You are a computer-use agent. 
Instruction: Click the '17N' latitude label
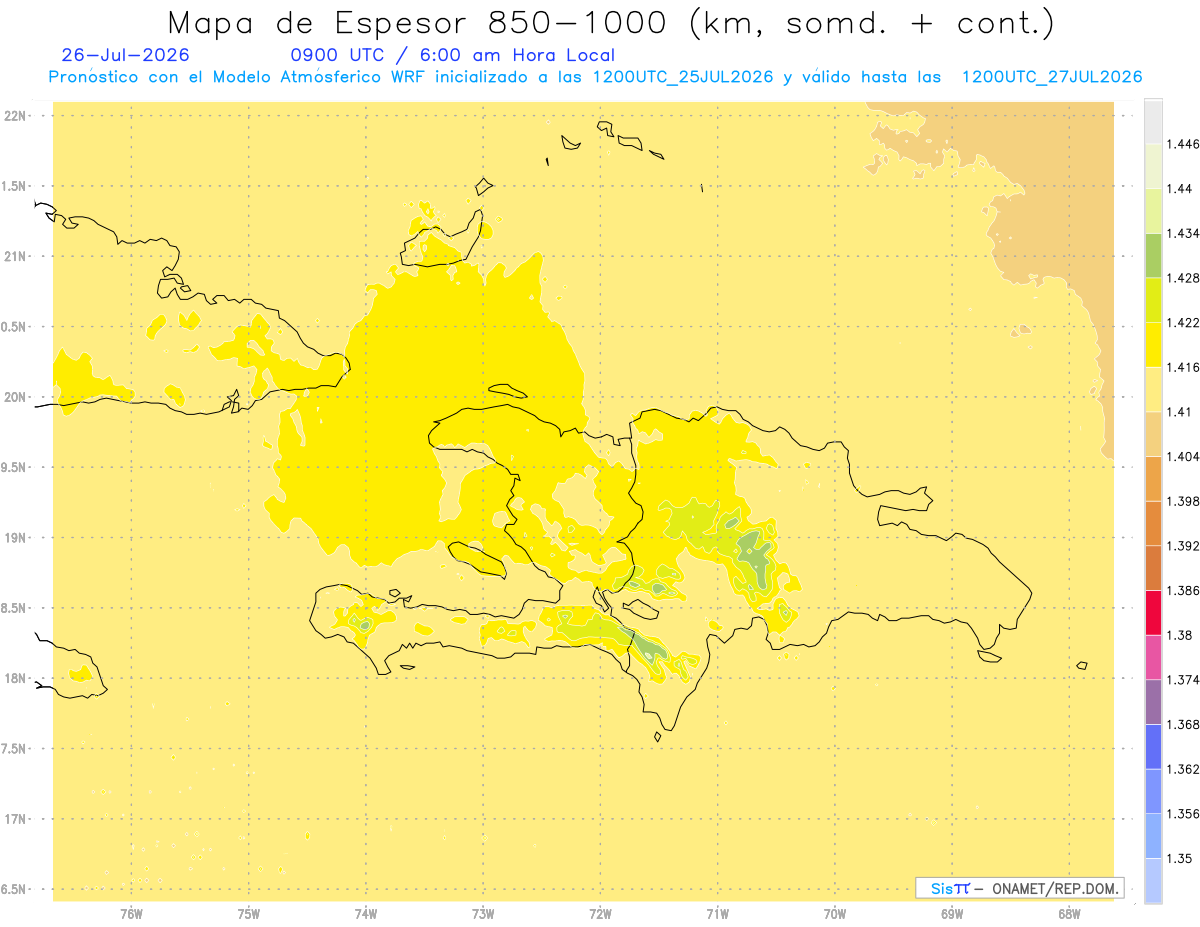click(x=16, y=819)
